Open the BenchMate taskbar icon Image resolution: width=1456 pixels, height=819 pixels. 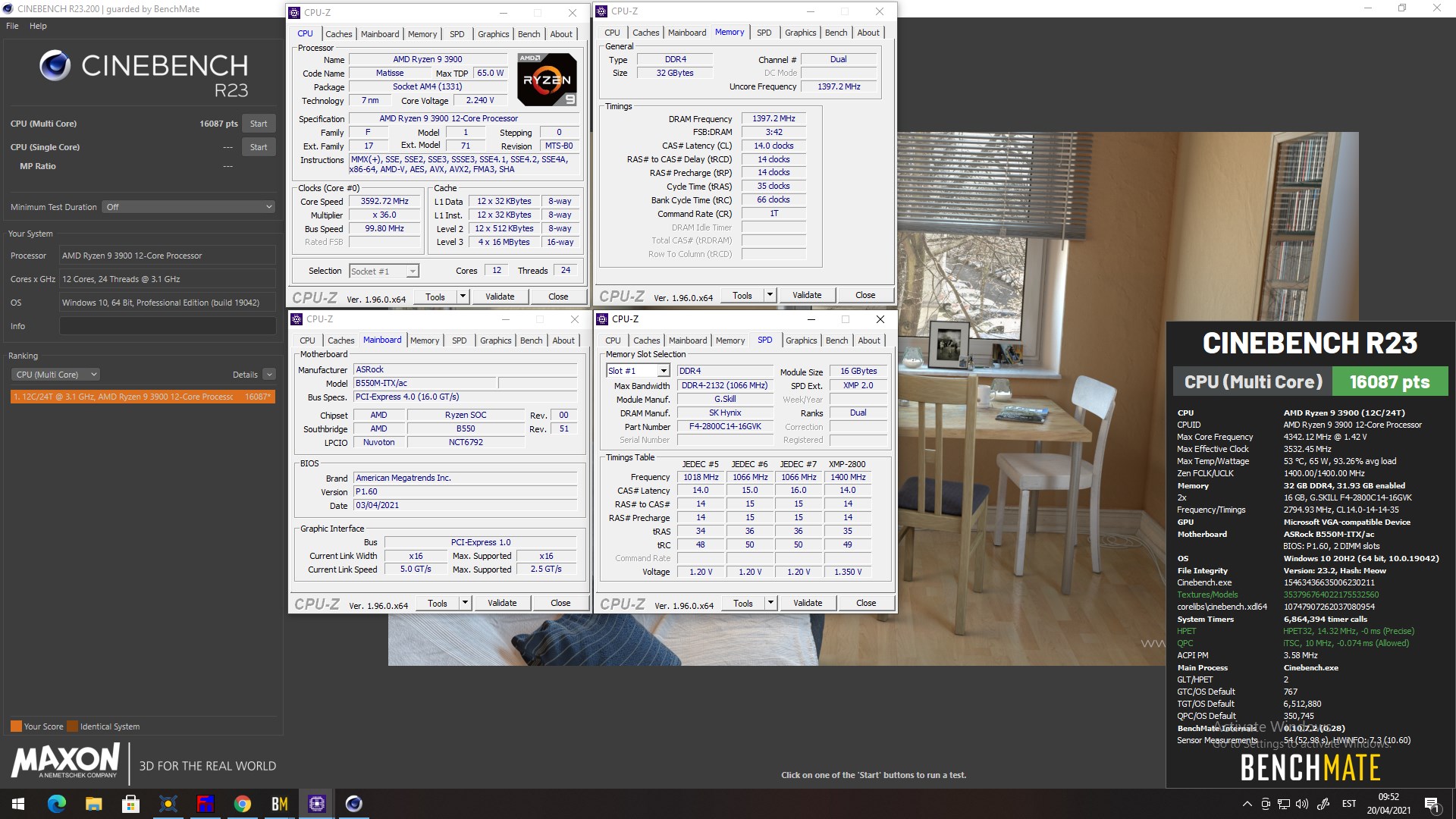(x=279, y=804)
